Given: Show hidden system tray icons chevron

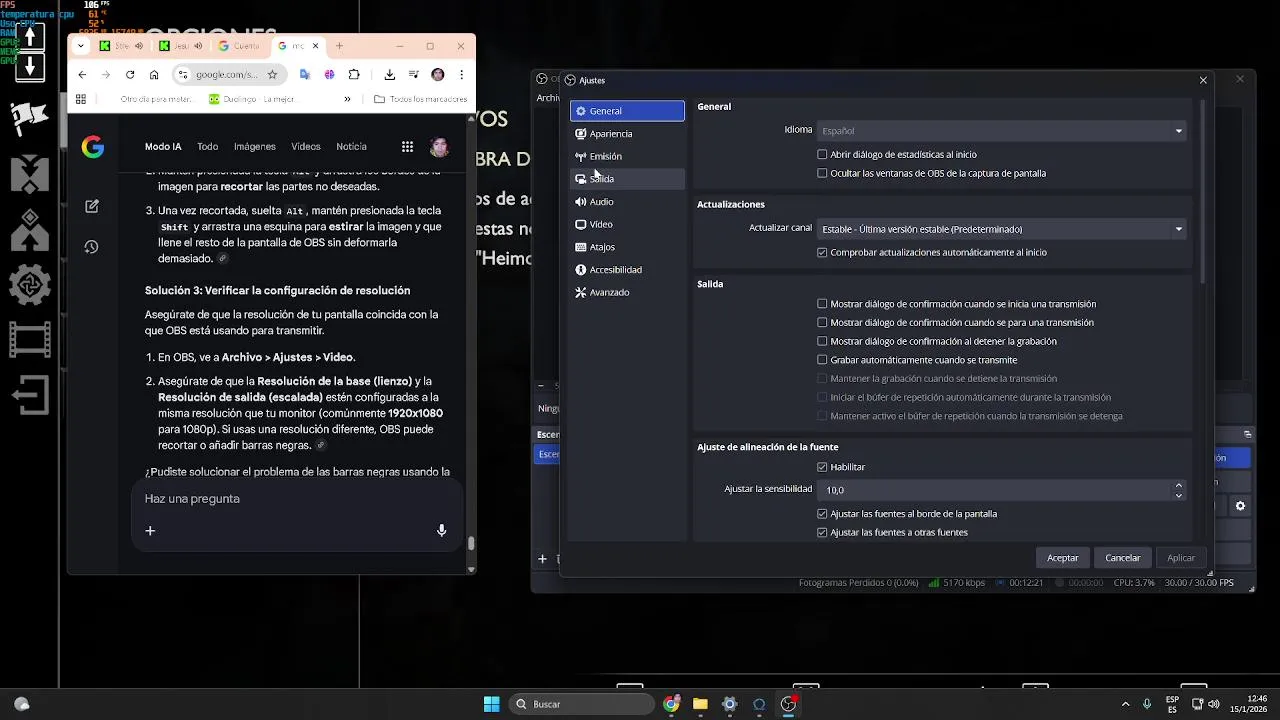Looking at the screenshot, I should point(1125,704).
